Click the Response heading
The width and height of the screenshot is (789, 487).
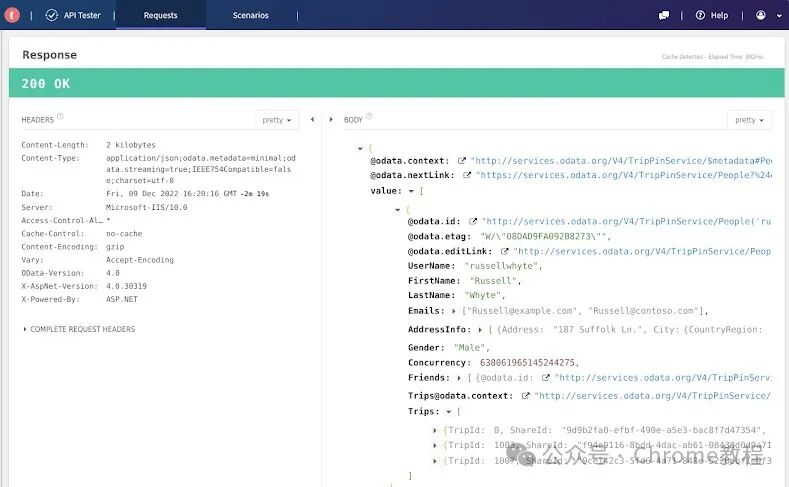pyautogui.click(x=49, y=55)
